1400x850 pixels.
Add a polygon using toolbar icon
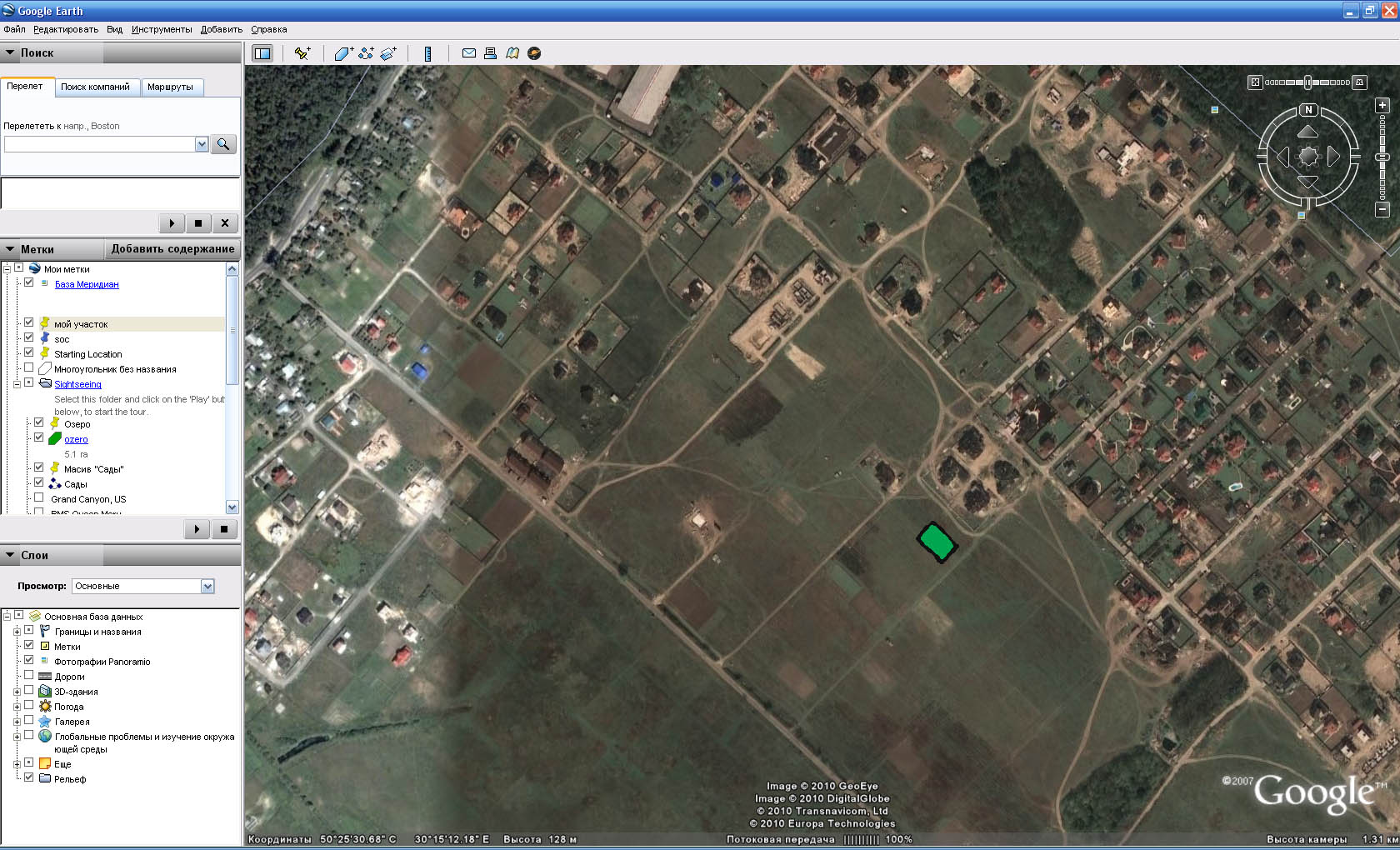click(343, 53)
